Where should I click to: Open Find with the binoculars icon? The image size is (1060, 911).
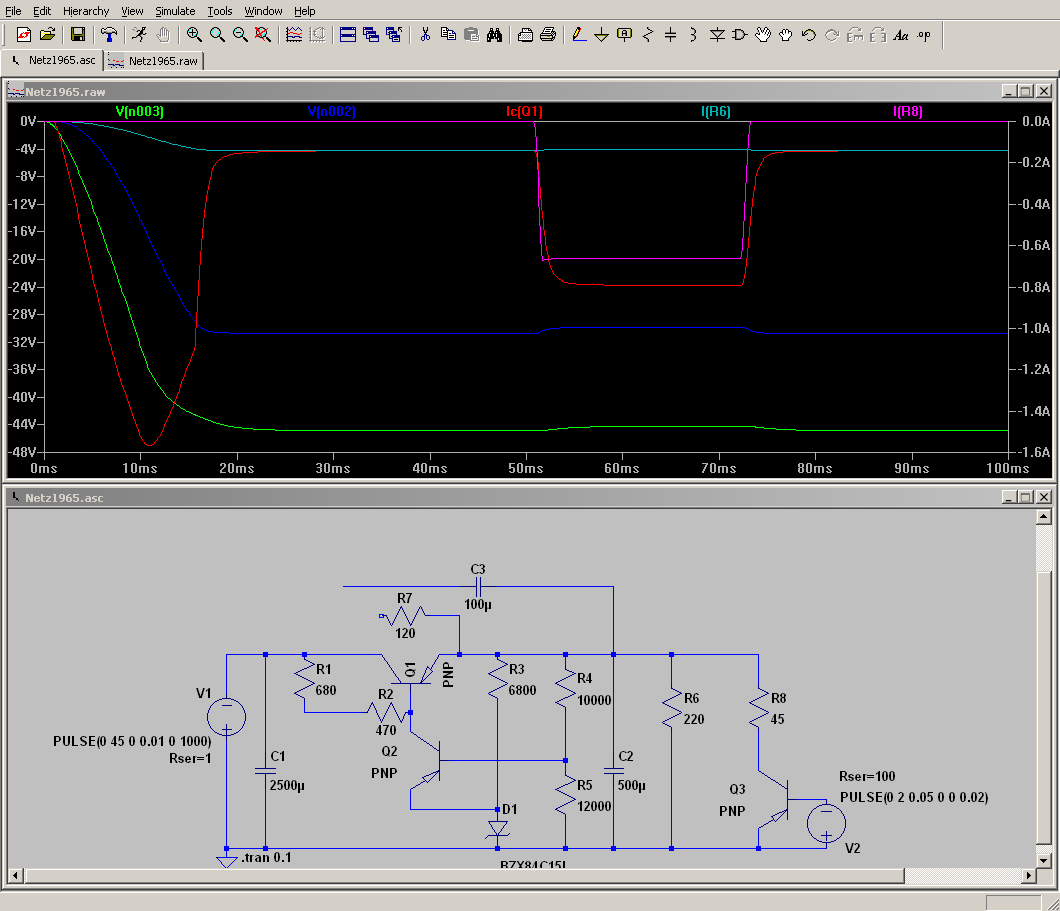[x=494, y=34]
